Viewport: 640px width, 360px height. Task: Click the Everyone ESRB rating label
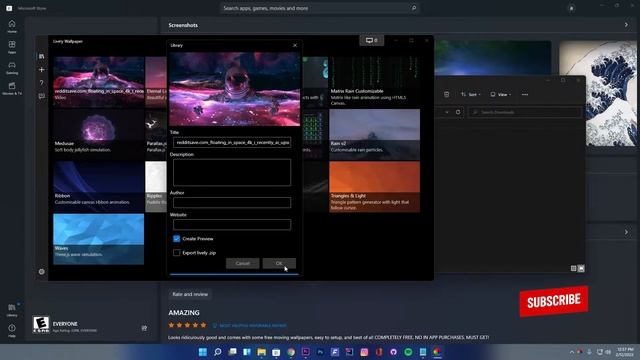point(65,324)
